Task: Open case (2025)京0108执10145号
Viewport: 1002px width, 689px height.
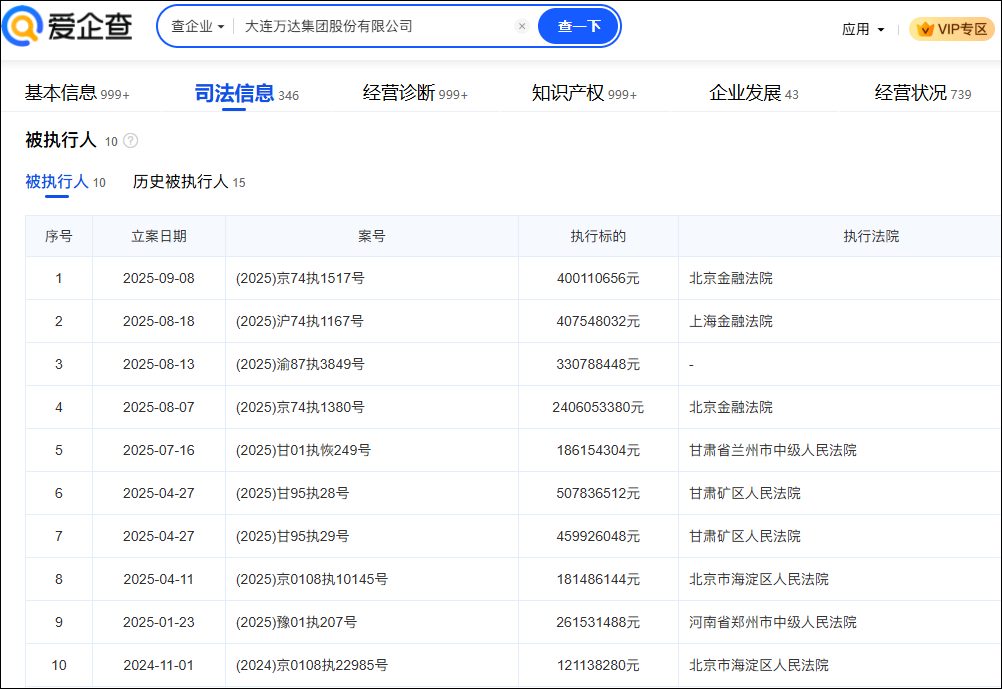Action: click(x=311, y=579)
